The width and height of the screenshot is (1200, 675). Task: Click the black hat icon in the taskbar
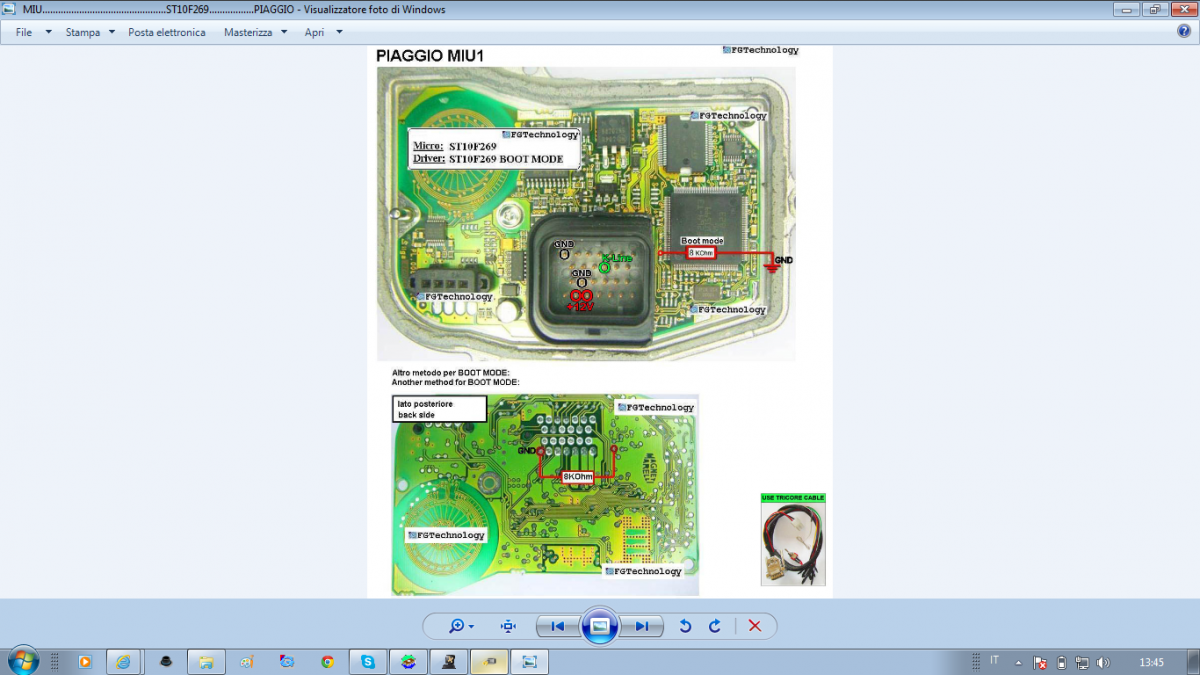coord(165,661)
